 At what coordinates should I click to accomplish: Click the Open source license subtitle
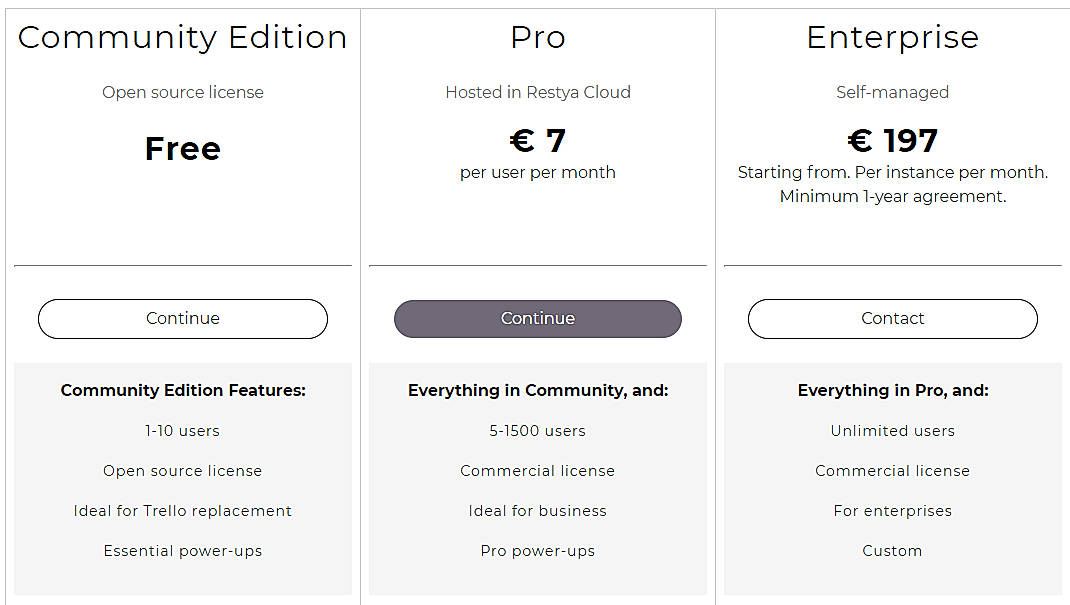[x=182, y=92]
